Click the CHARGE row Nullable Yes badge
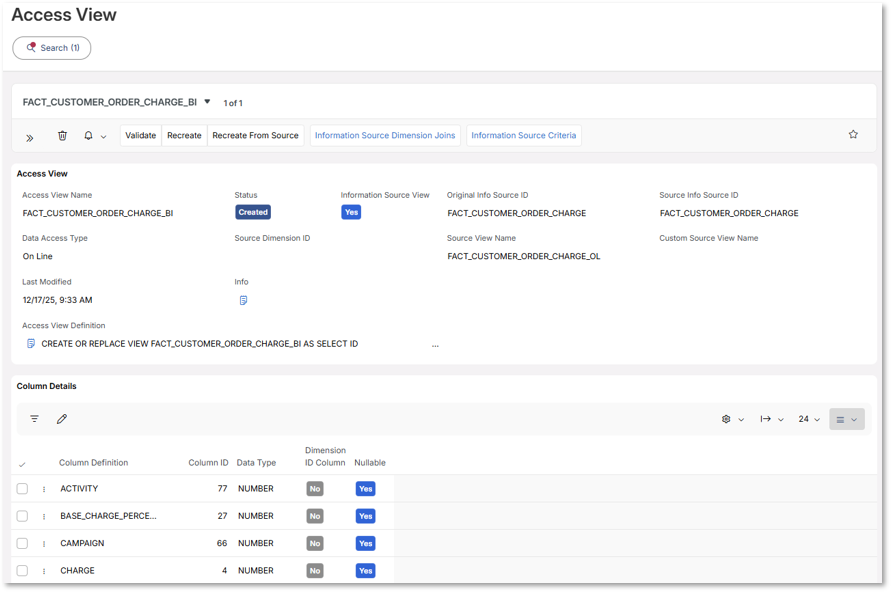Viewport: 891px width, 592px height. tap(365, 570)
